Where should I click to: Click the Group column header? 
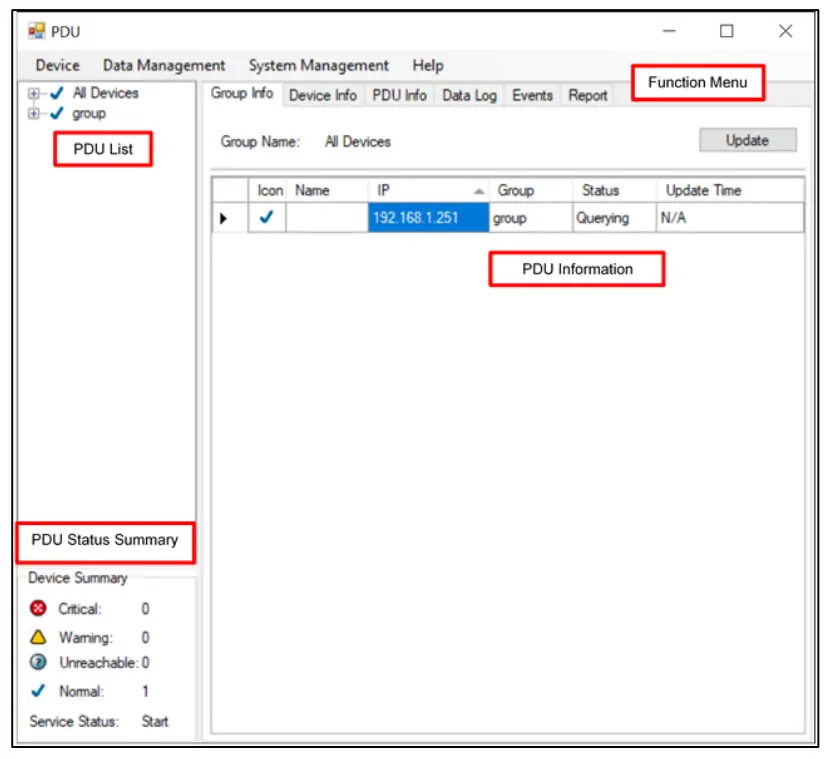(531, 190)
